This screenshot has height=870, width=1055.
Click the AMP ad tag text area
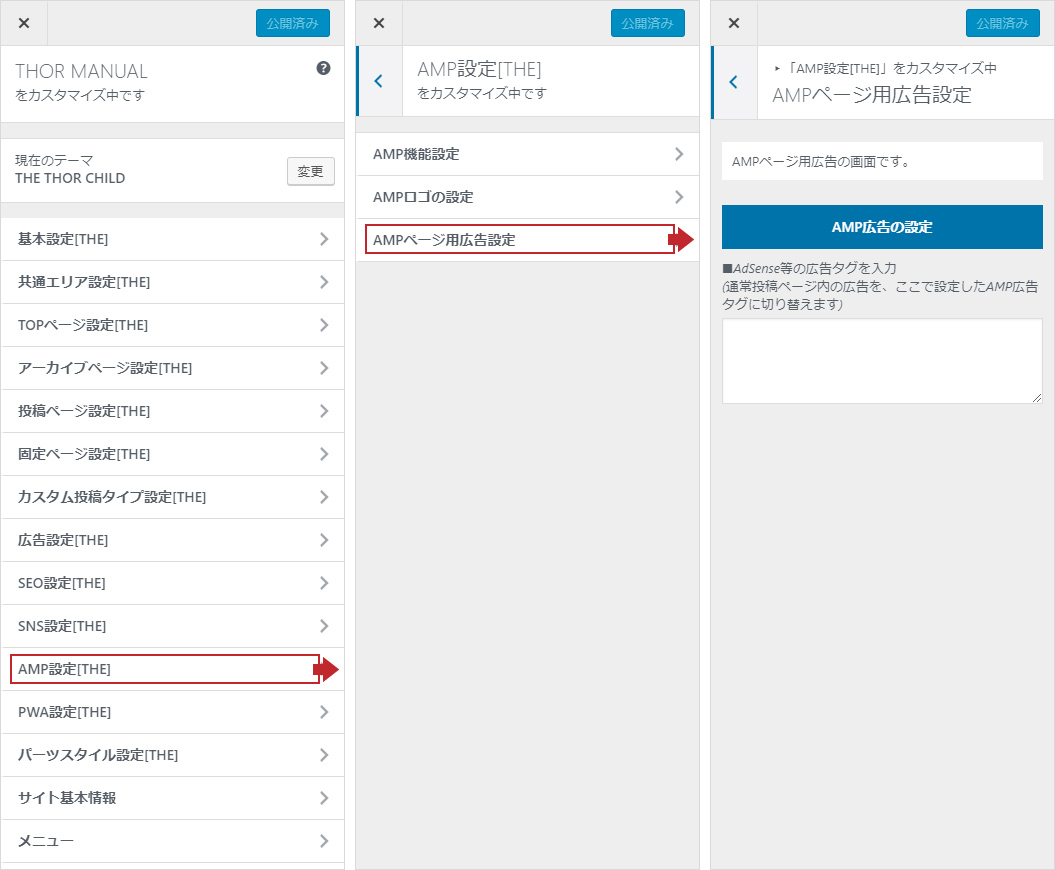[881, 361]
